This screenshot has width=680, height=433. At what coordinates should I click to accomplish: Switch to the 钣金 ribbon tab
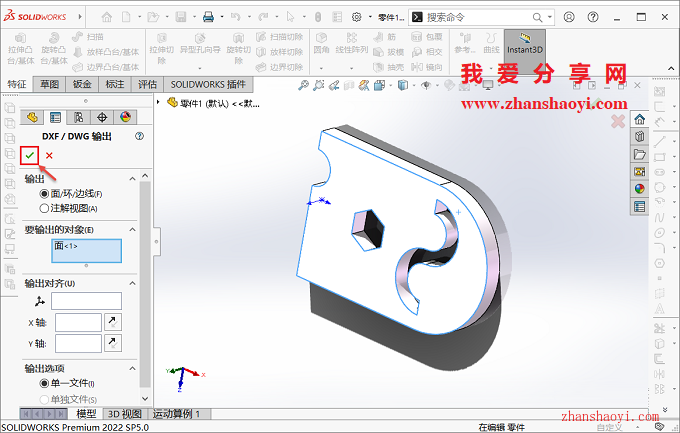point(82,84)
